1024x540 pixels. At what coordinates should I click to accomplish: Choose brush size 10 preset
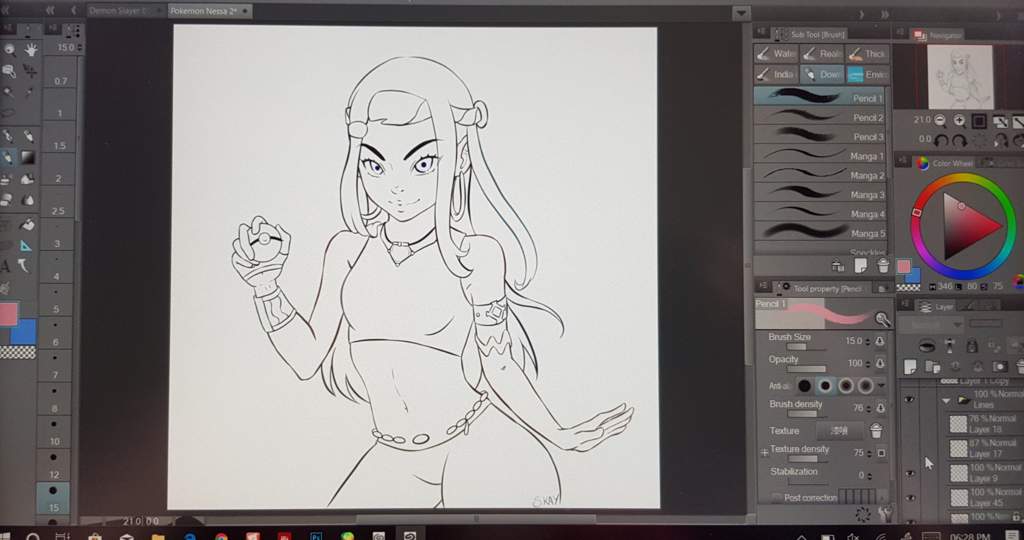click(x=54, y=432)
